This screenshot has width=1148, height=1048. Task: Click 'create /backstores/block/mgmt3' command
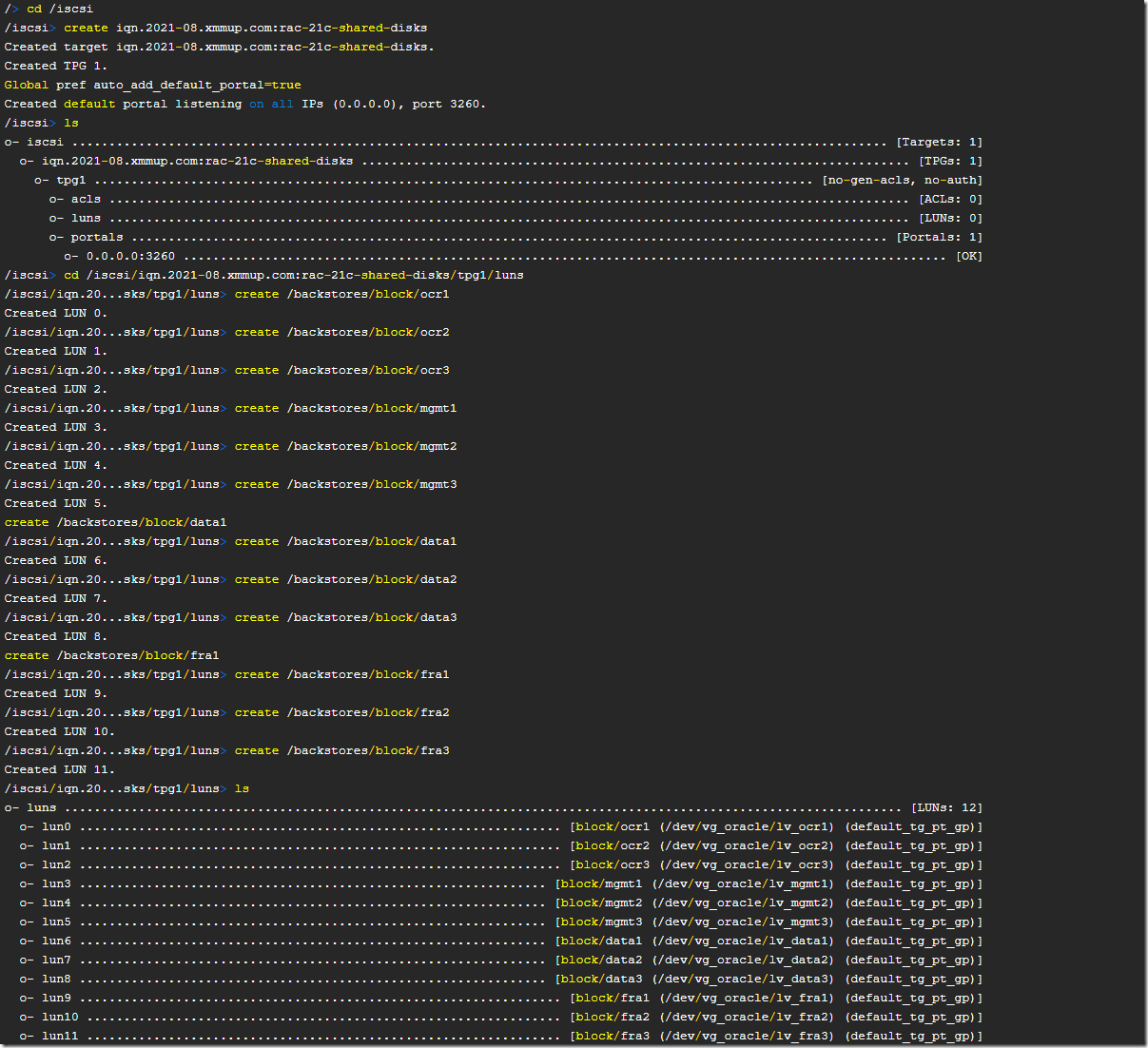[345, 484]
